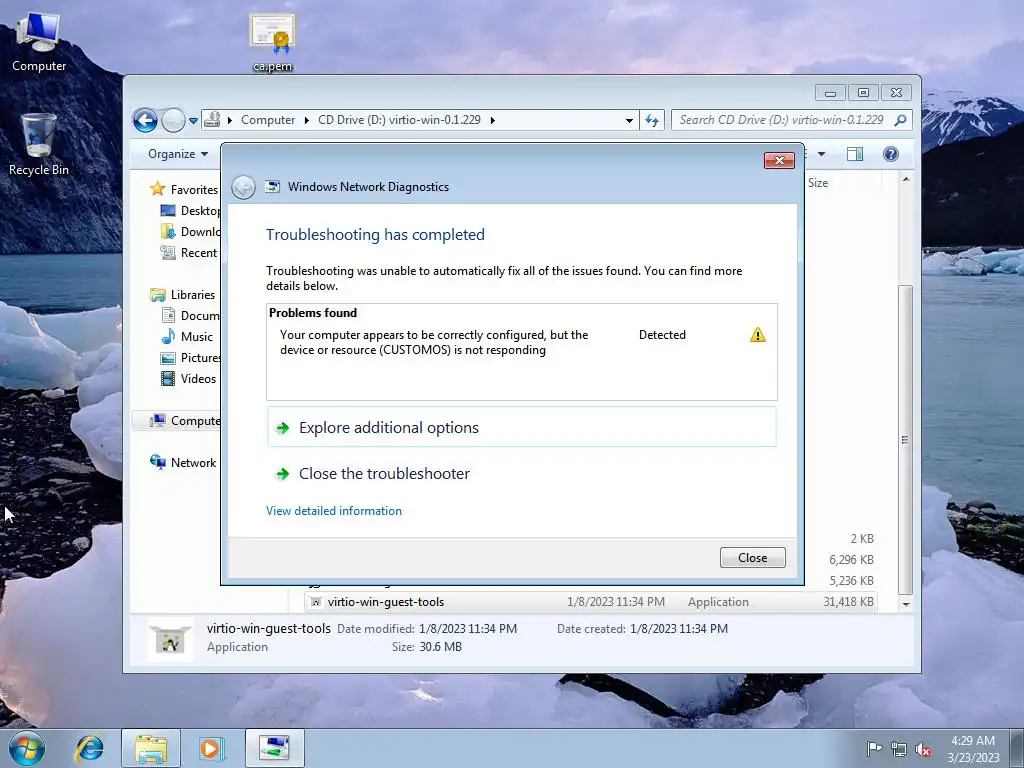Image resolution: width=1024 pixels, height=768 pixels.
Task: Click the Explorer forward navigation arrow
Action: 173,120
